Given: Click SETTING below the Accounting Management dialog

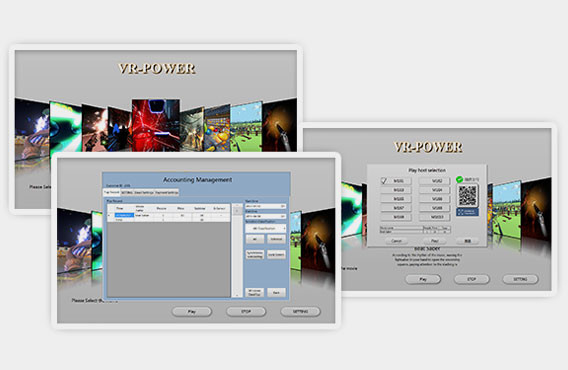Looking at the screenshot, I should pyautogui.click(x=300, y=311).
